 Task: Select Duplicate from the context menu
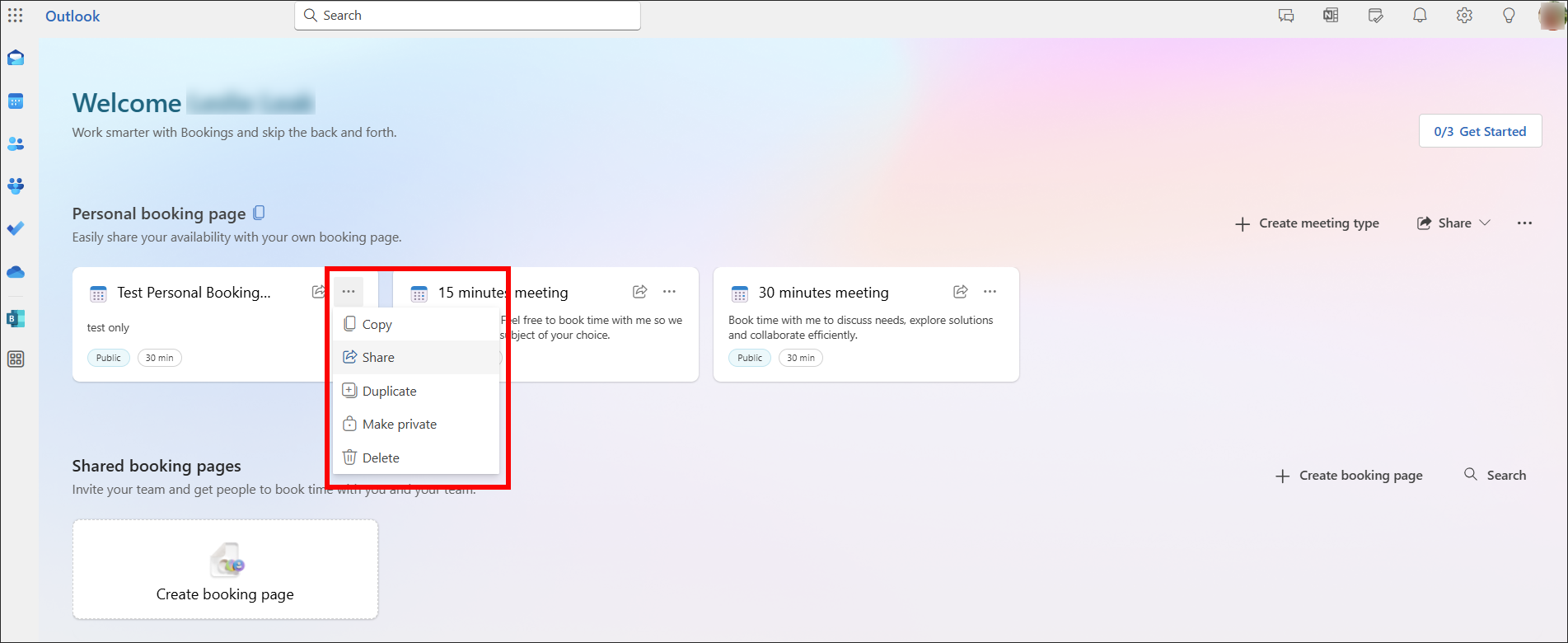tap(389, 391)
